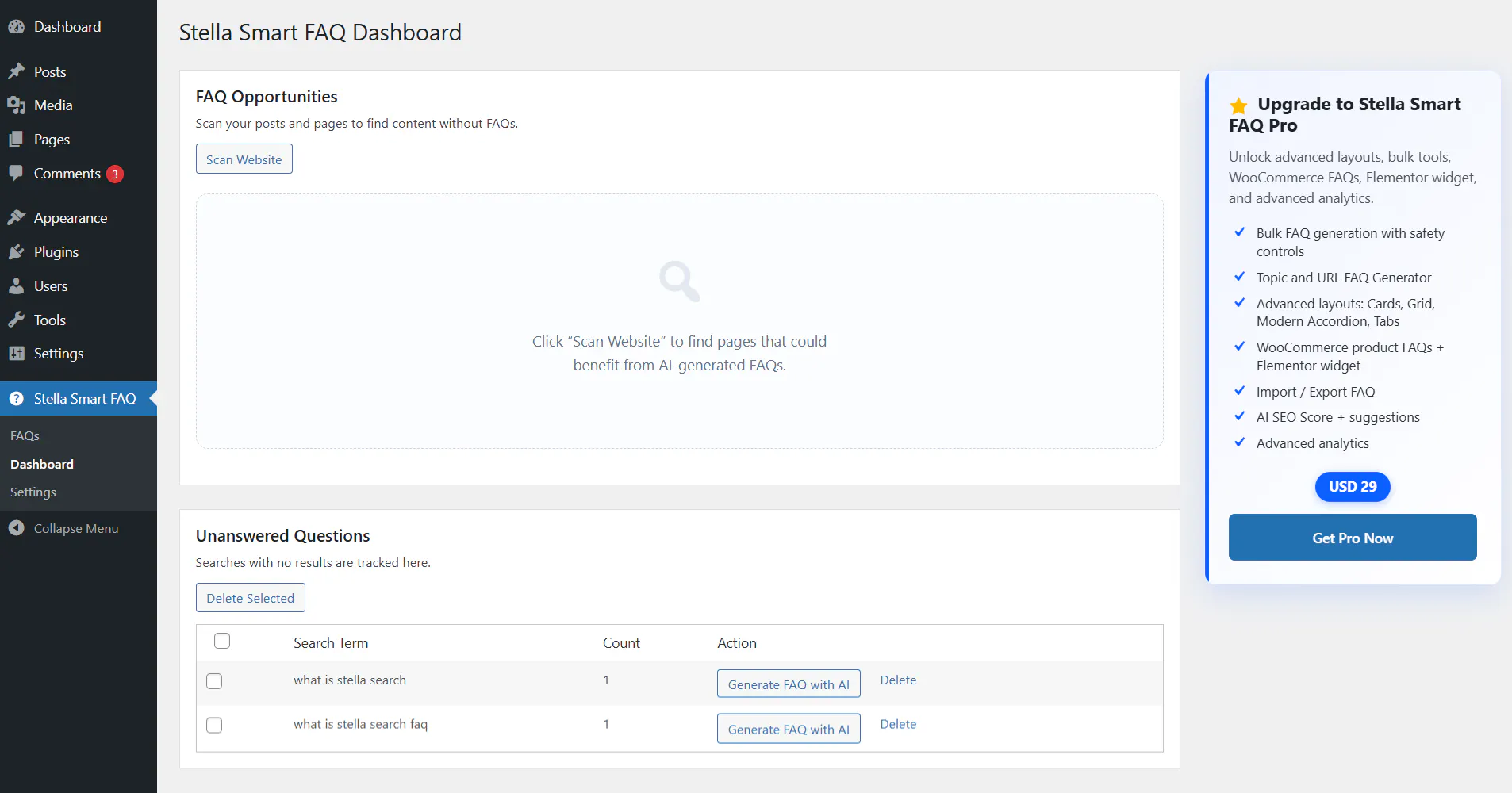Click the magnifier icon in FAQ Opportunities
This screenshot has width=1512, height=793.
(680, 281)
